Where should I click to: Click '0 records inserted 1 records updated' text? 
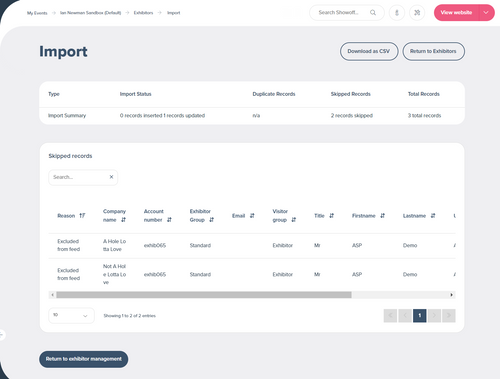coord(162,115)
